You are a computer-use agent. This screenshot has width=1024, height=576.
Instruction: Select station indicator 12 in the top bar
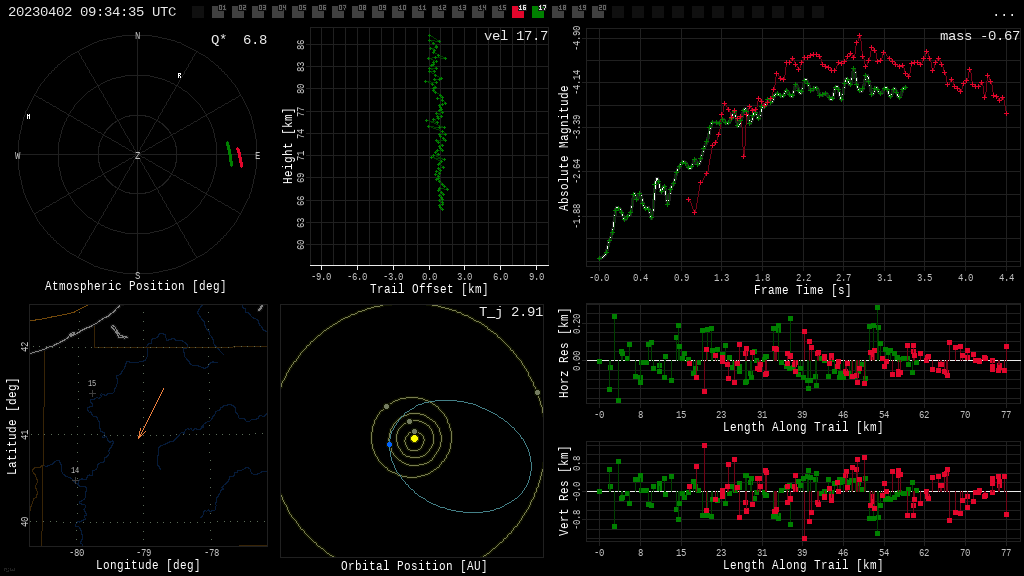438,11
